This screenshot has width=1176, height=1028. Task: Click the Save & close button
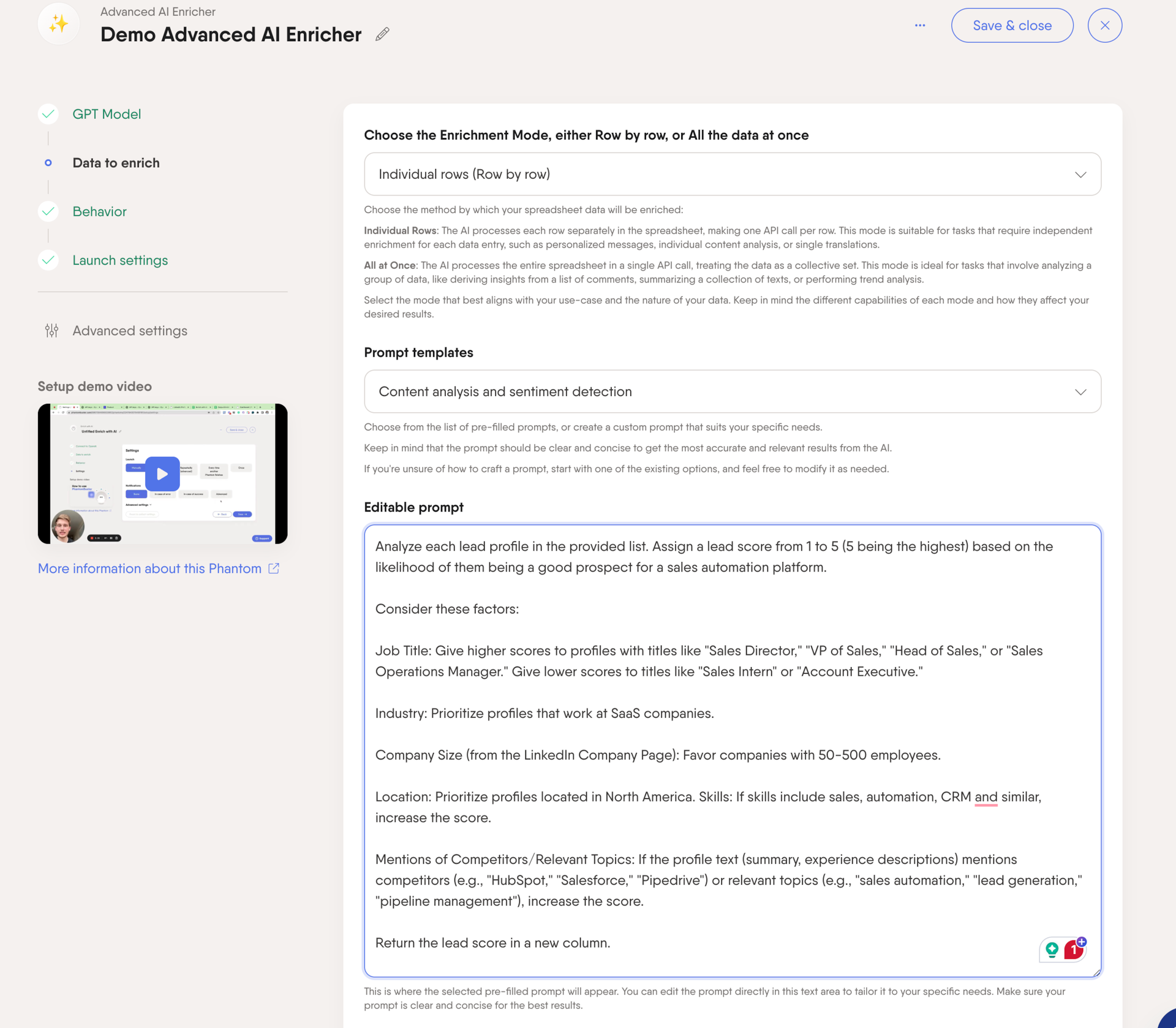pyautogui.click(x=1012, y=25)
